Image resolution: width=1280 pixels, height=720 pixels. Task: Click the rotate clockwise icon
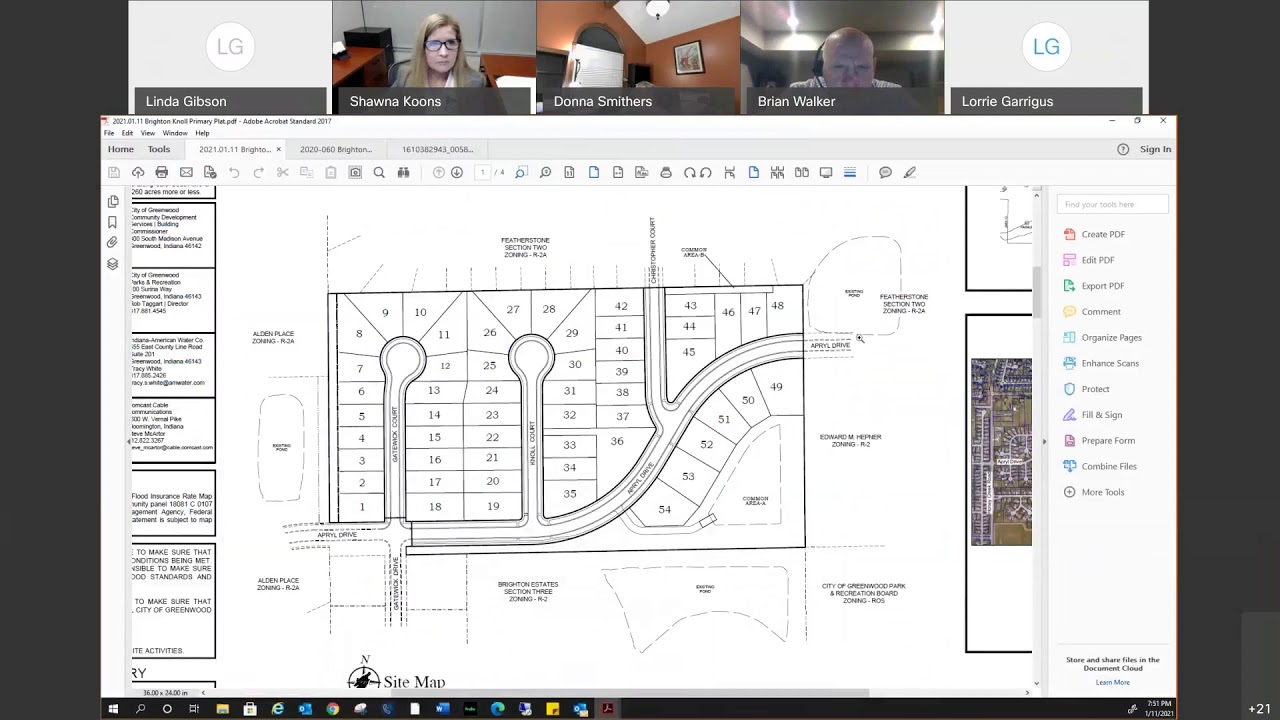click(x=690, y=173)
